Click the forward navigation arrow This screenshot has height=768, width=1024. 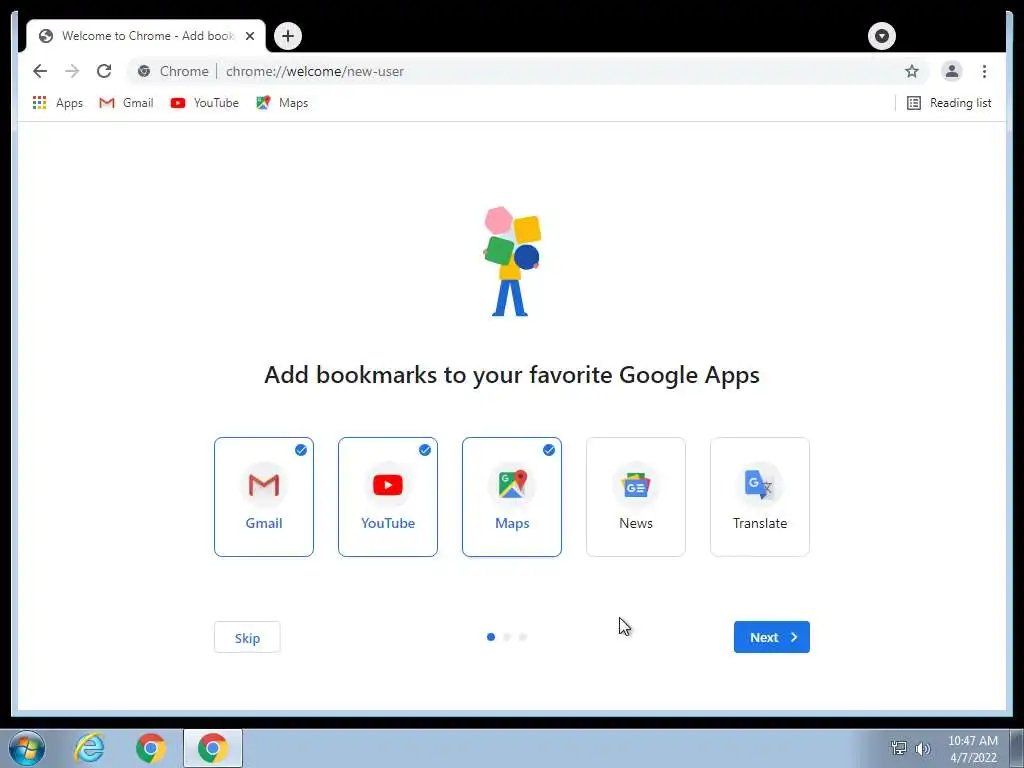point(72,71)
